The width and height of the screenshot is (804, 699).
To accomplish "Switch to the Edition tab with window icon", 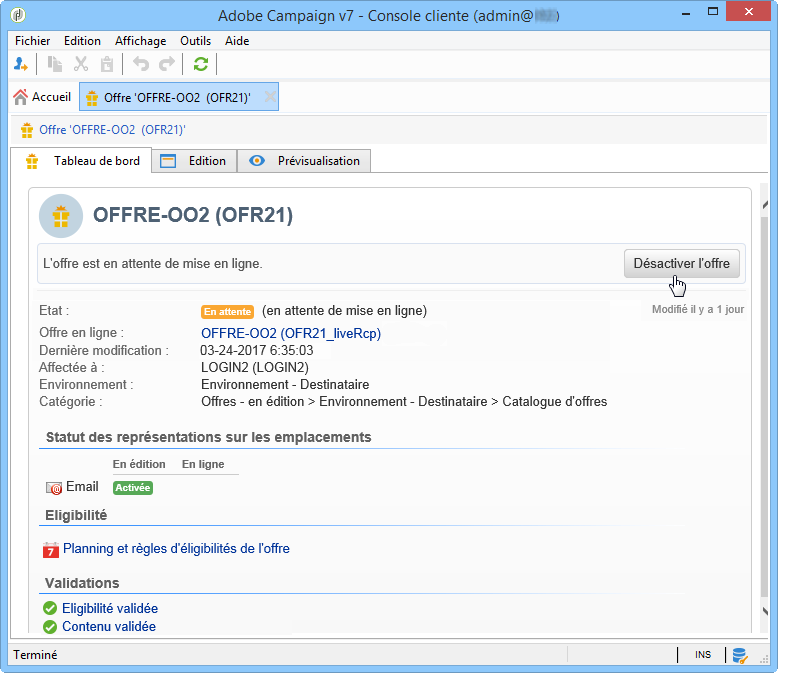I will point(194,161).
